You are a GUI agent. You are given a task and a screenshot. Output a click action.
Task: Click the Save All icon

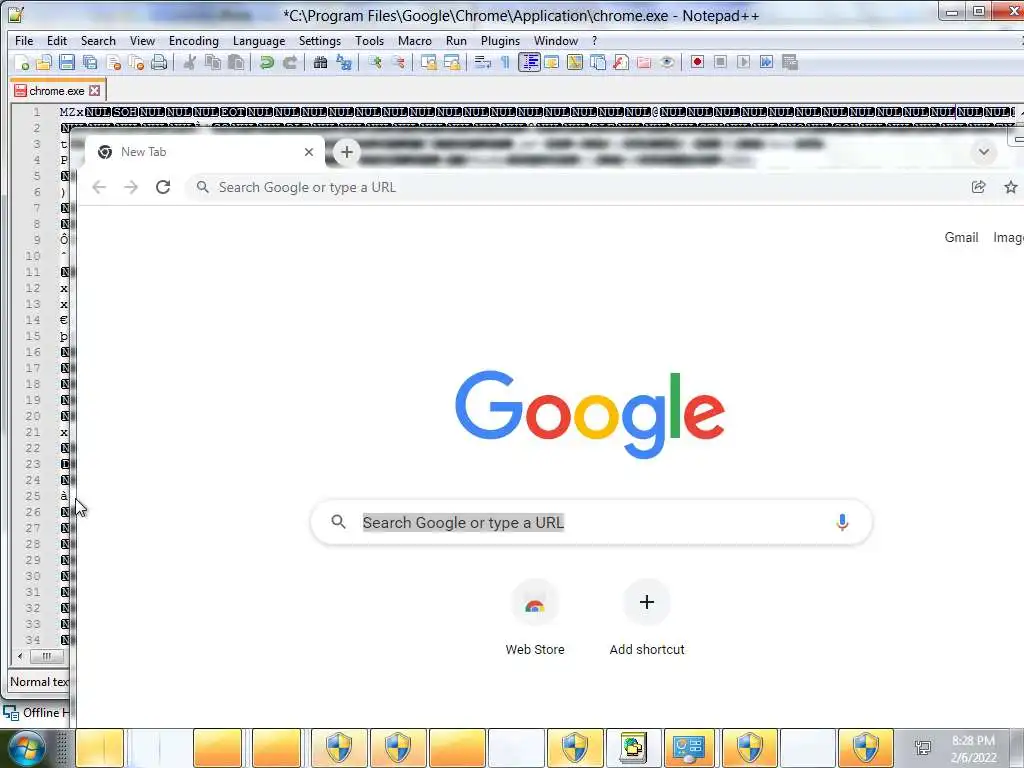[x=90, y=62]
